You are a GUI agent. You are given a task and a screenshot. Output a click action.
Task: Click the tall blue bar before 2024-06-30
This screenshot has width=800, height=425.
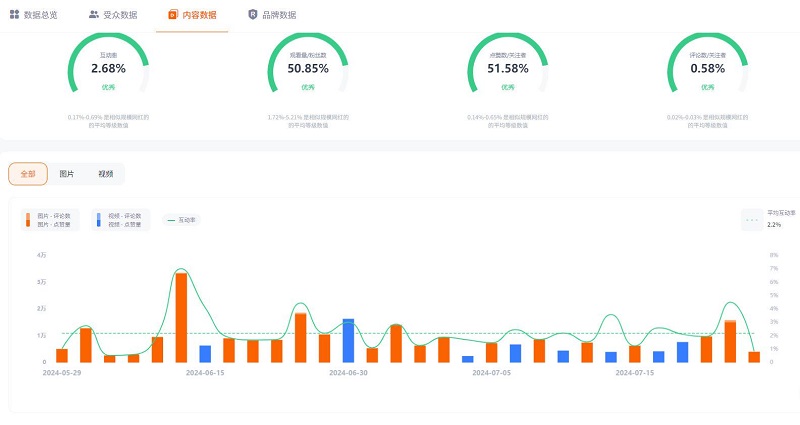click(348, 340)
